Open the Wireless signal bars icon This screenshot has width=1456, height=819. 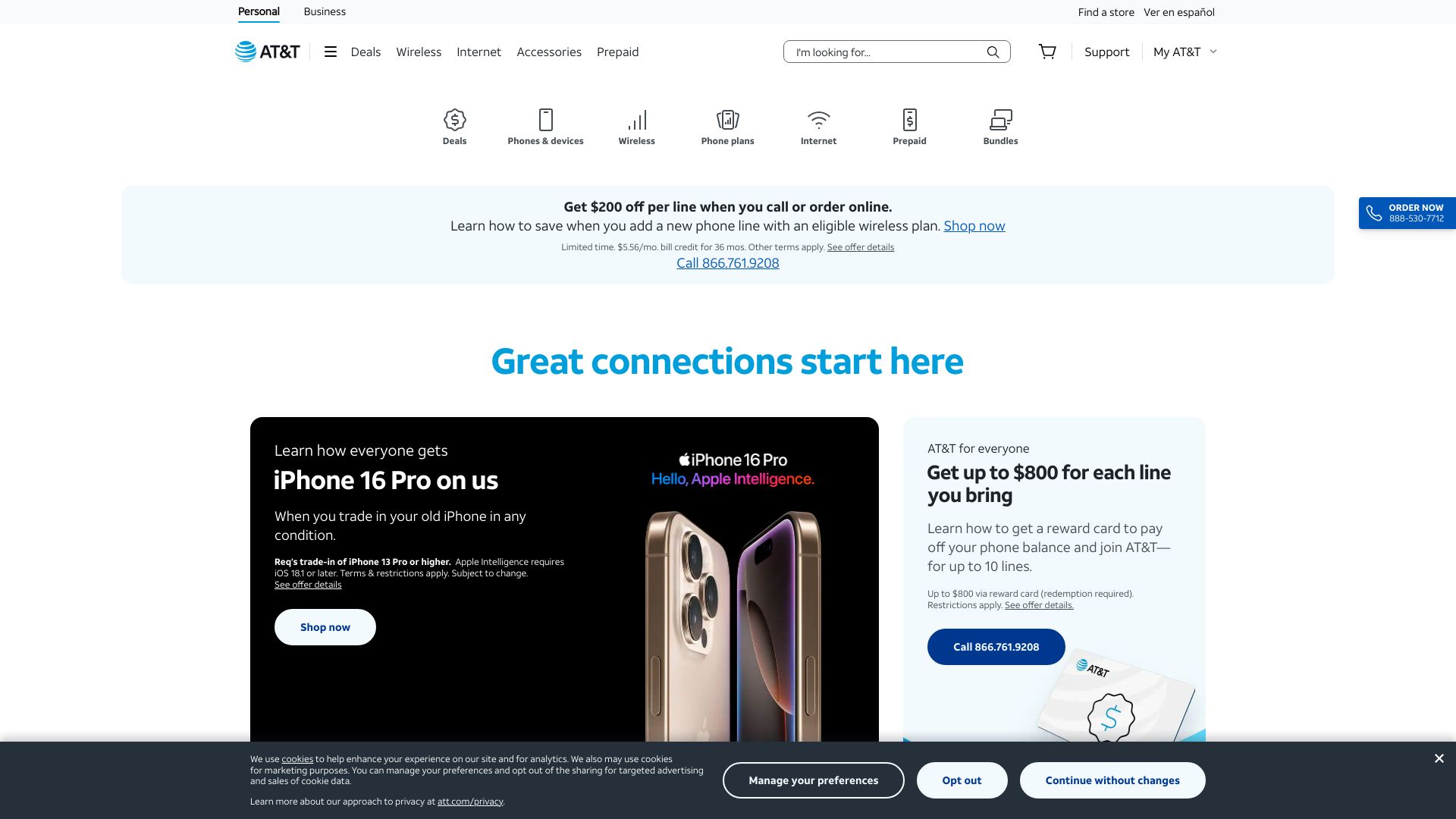(x=637, y=120)
